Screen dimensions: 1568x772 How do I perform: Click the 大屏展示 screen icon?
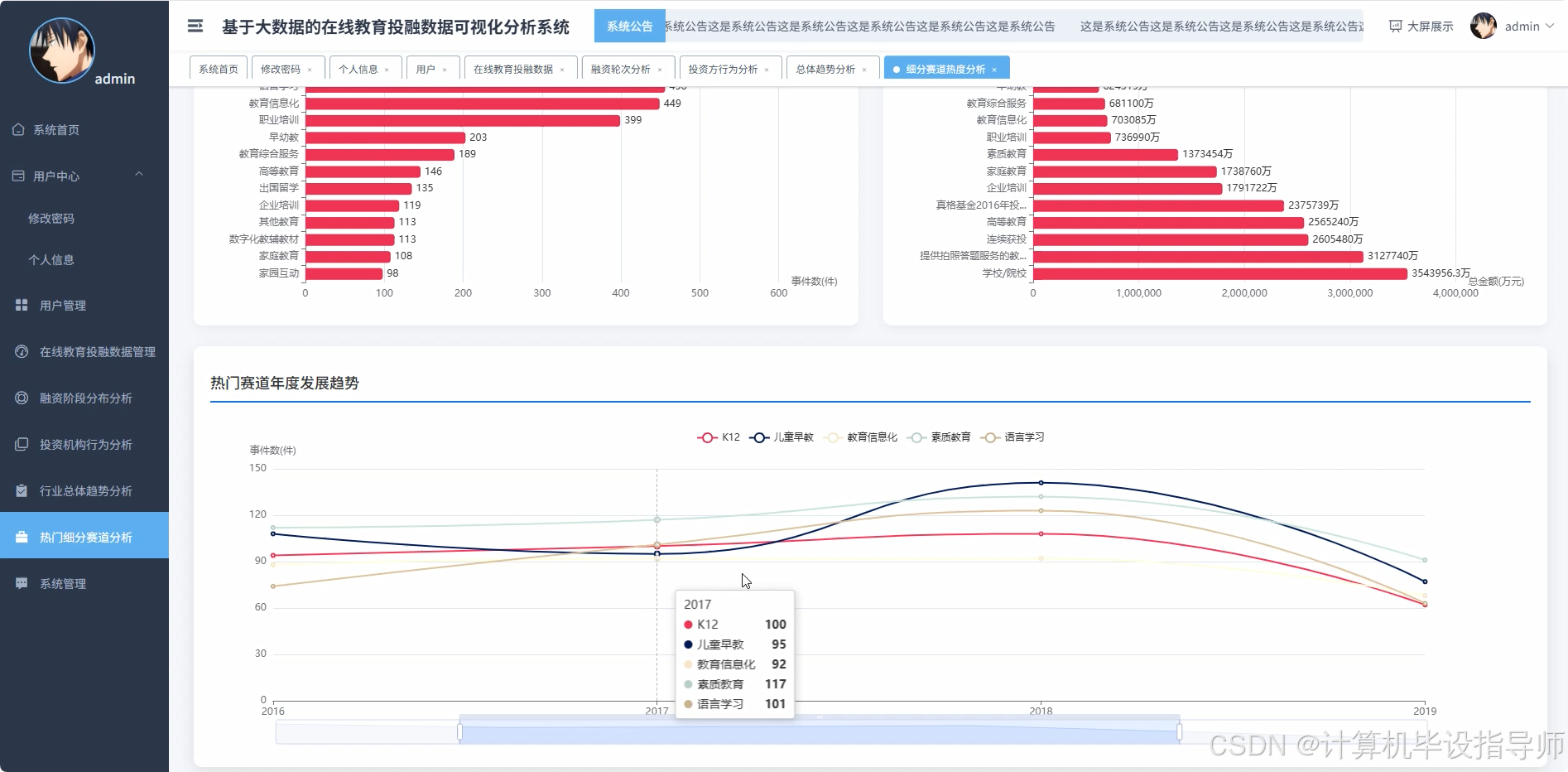pyautogui.click(x=1395, y=27)
